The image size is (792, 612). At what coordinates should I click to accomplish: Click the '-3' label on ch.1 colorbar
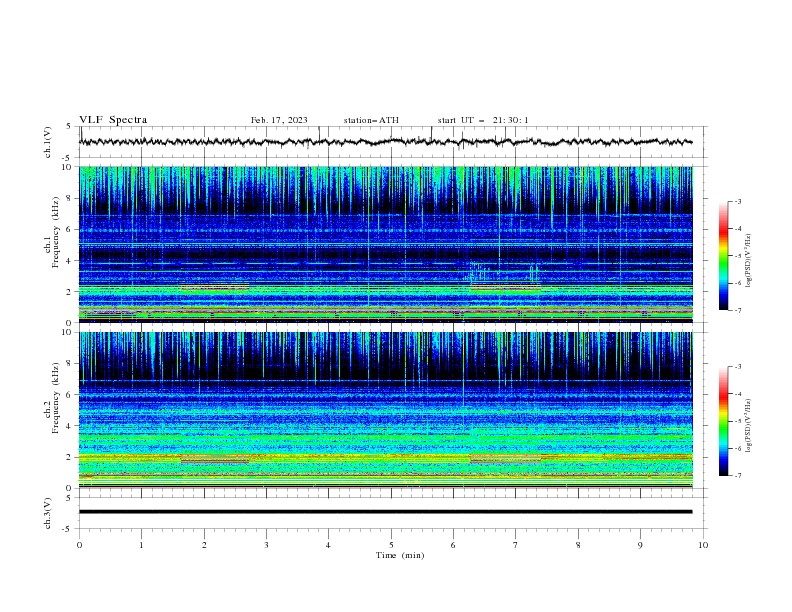click(737, 201)
